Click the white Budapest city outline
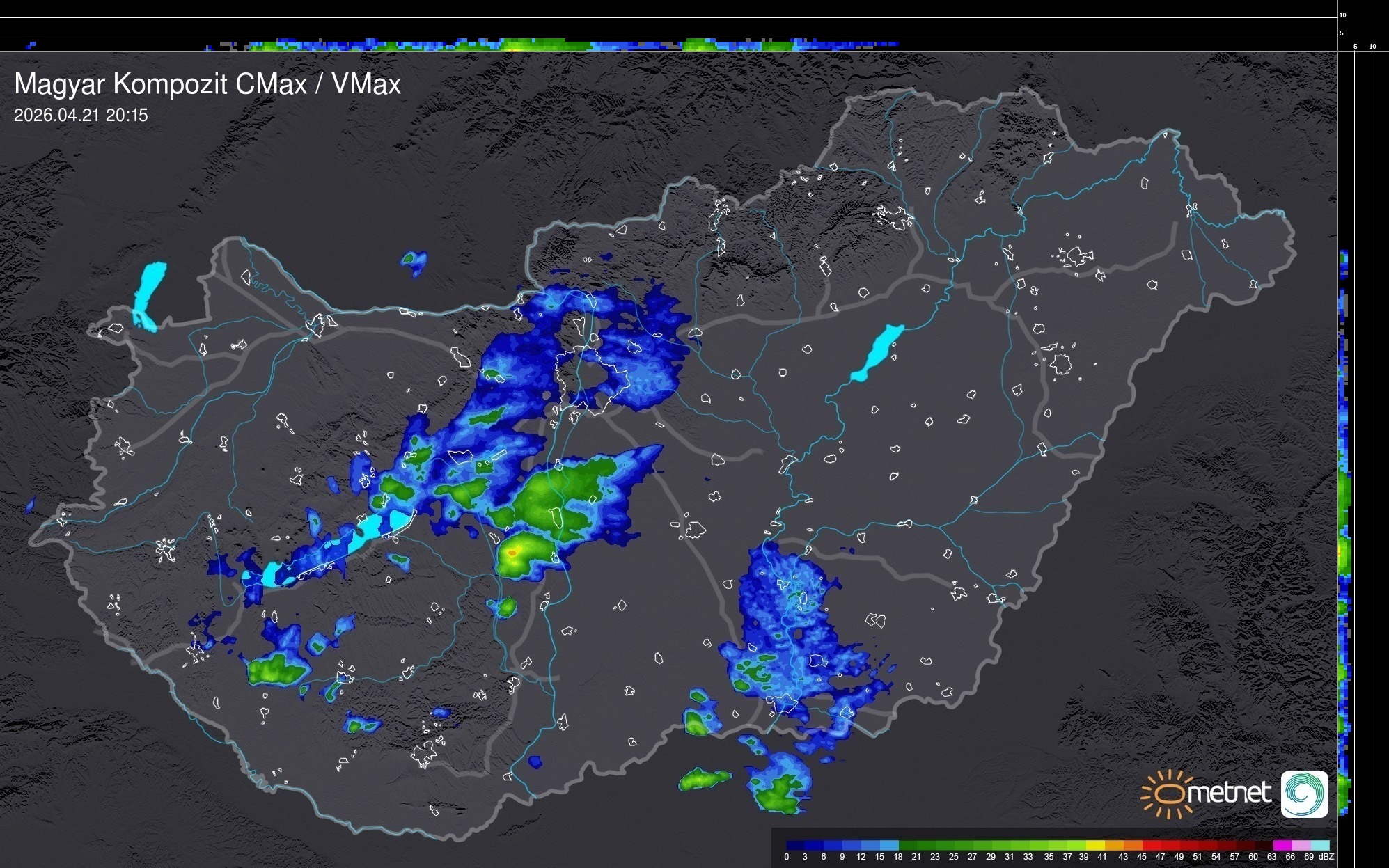This screenshot has height=868, width=1389. 592,379
